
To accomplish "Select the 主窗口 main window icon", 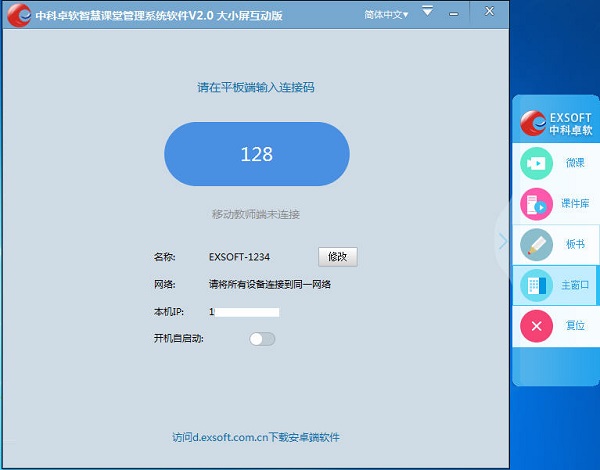I will (x=536, y=285).
